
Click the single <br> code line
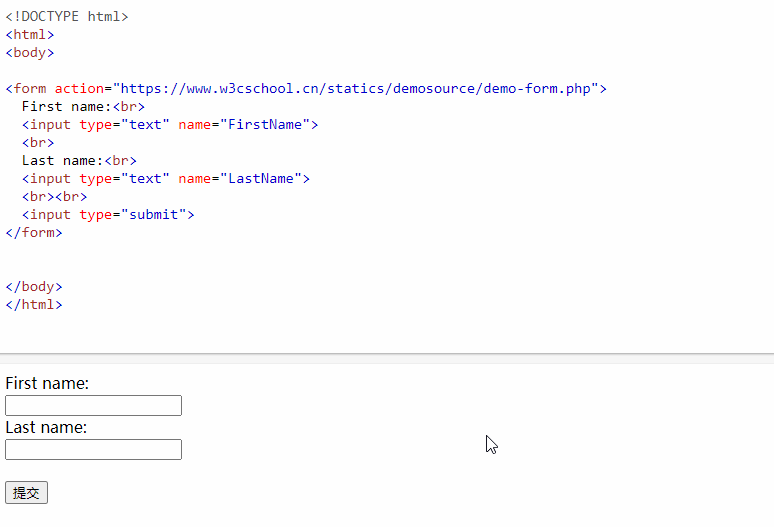coord(38,143)
